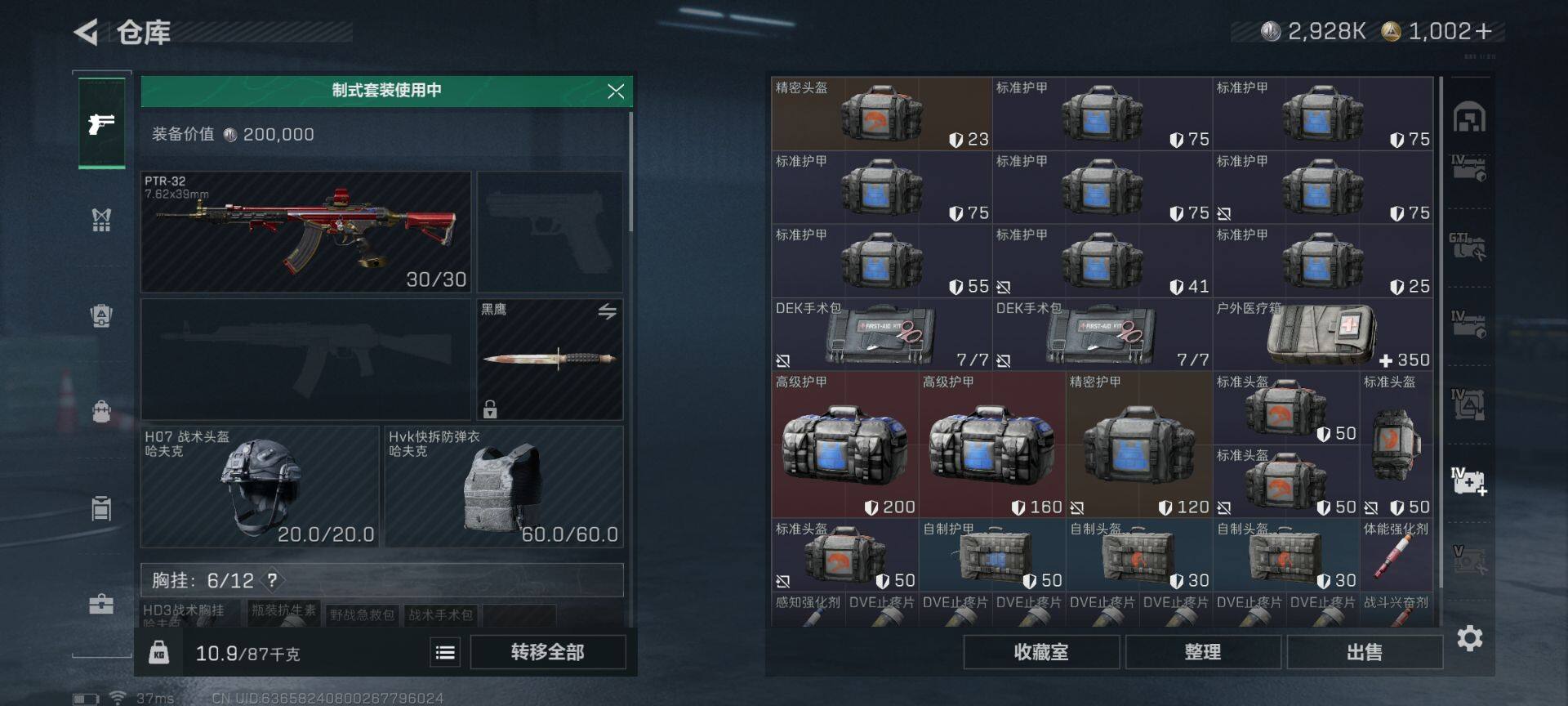Viewport: 1568px width, 706px height.
Task: Open the settings gear in the storage panel
Action: [1469, 638]
